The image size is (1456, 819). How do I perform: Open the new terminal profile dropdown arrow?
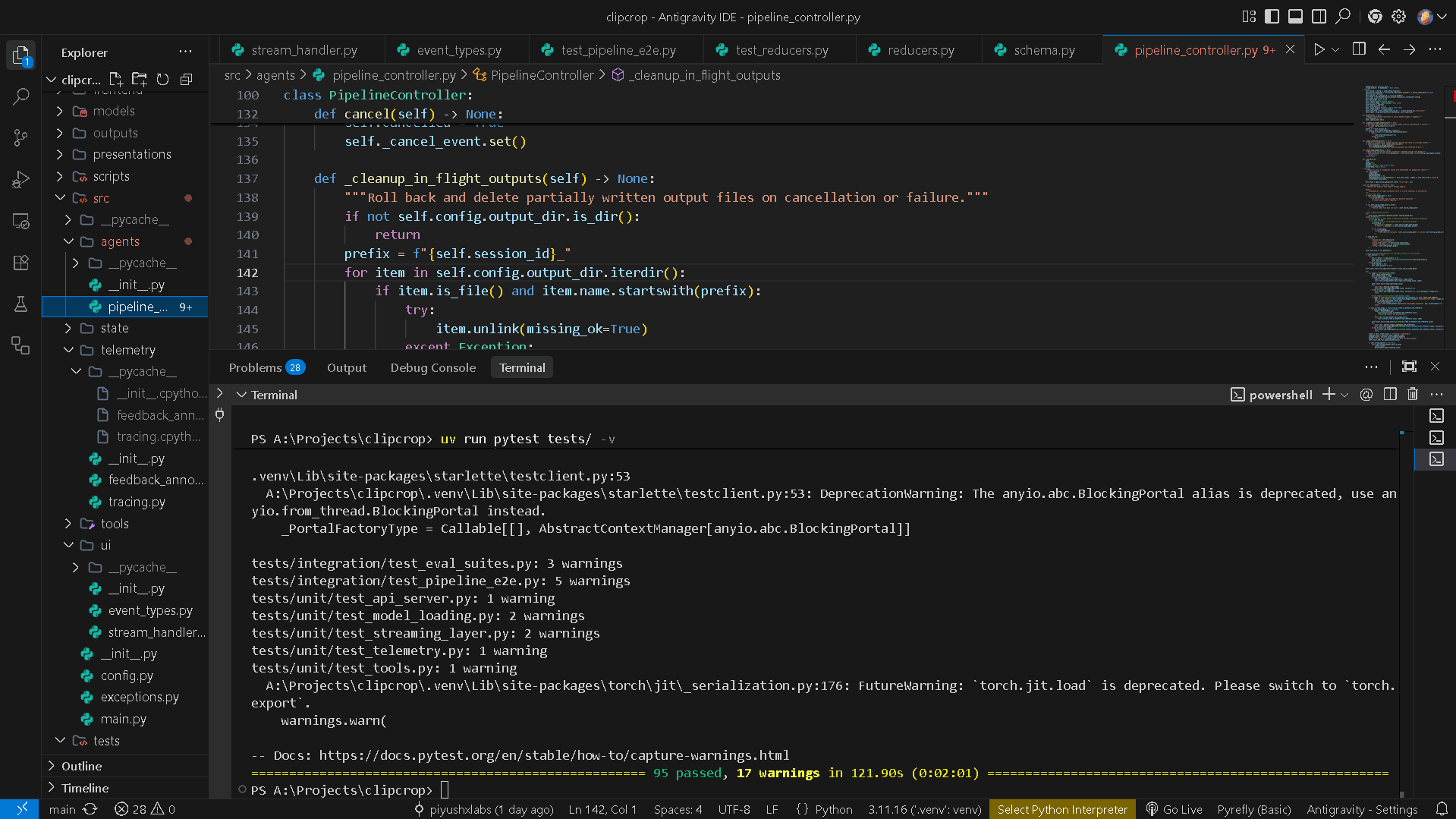[1344, 395]
